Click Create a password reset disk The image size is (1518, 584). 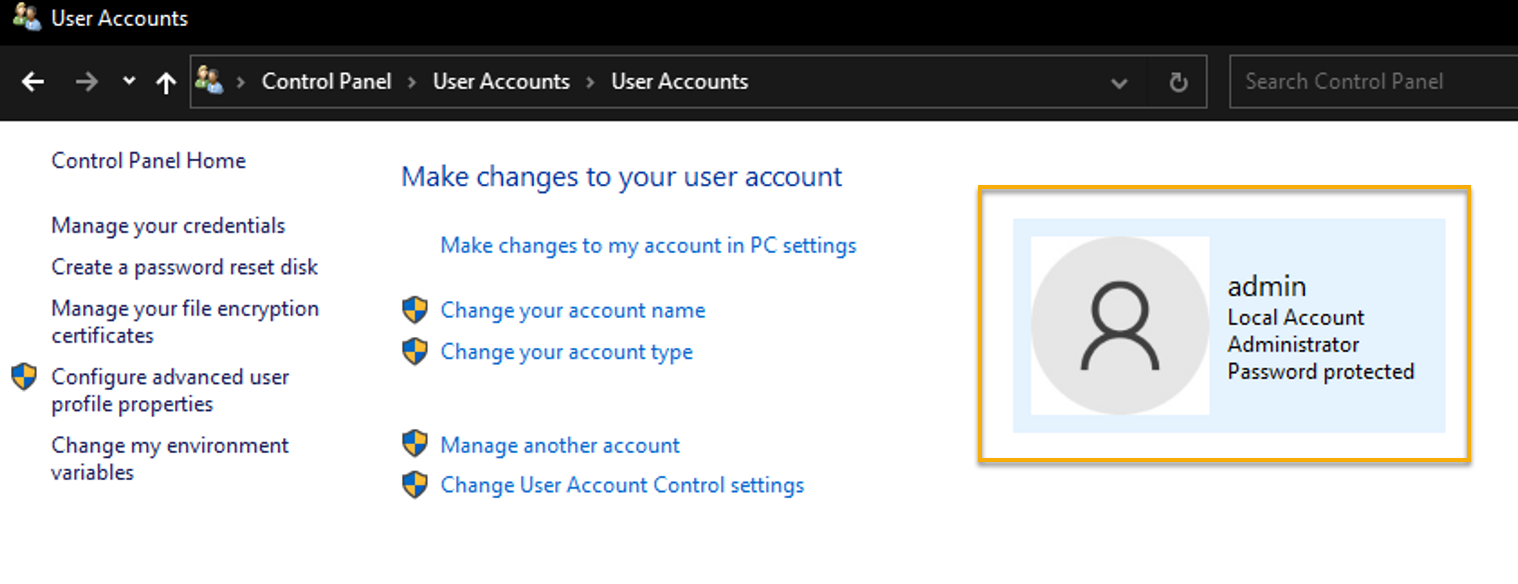pos(185,267)
